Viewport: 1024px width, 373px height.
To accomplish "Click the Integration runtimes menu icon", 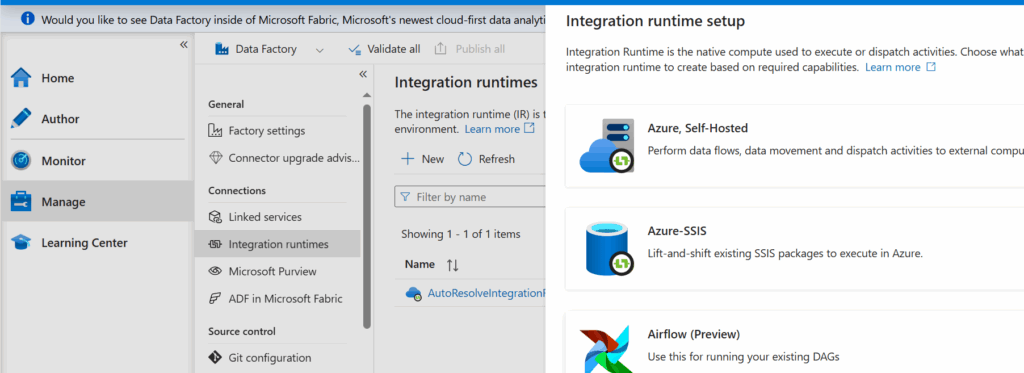I will point(216,244).
